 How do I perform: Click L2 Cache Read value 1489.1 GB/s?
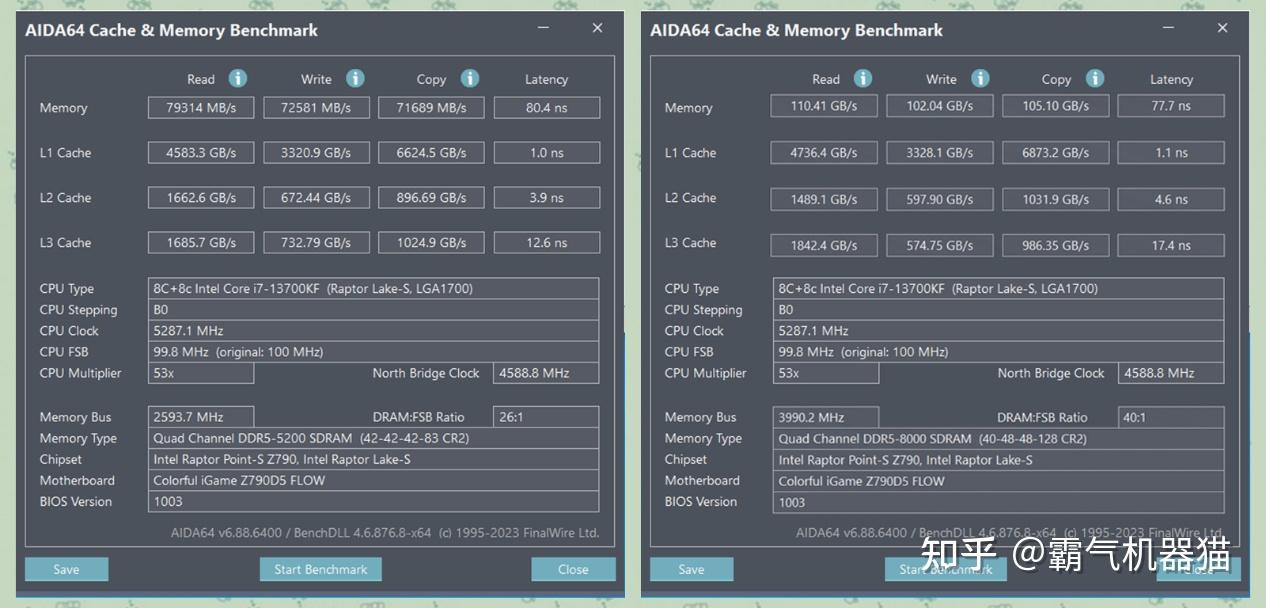pyautogui.click(x=825, y=199)
